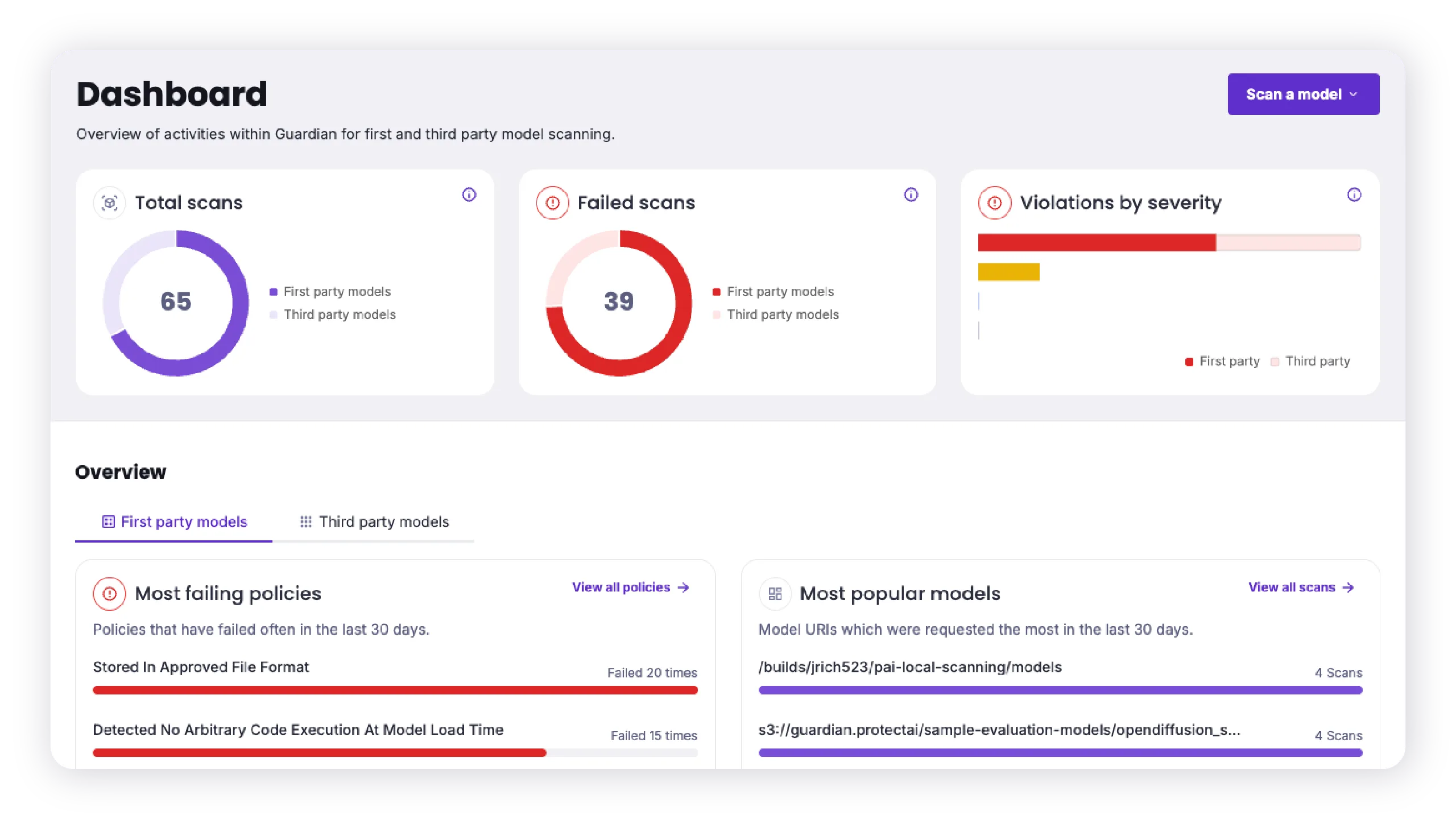Open the info tooltip on Violations by severity
Screen dimensions: 1456x819
point(1354,195)
